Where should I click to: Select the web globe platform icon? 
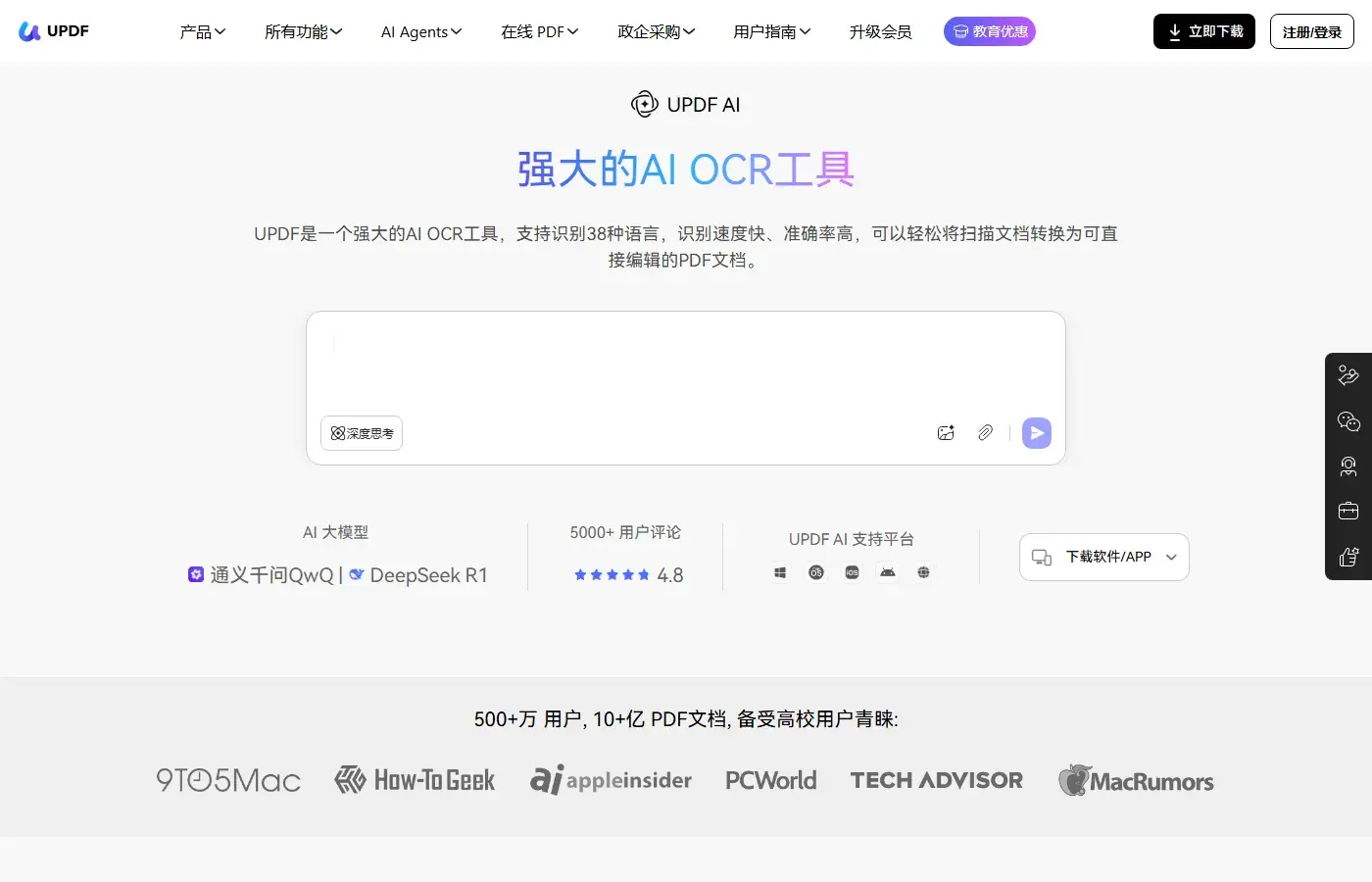tap(923, 572)
